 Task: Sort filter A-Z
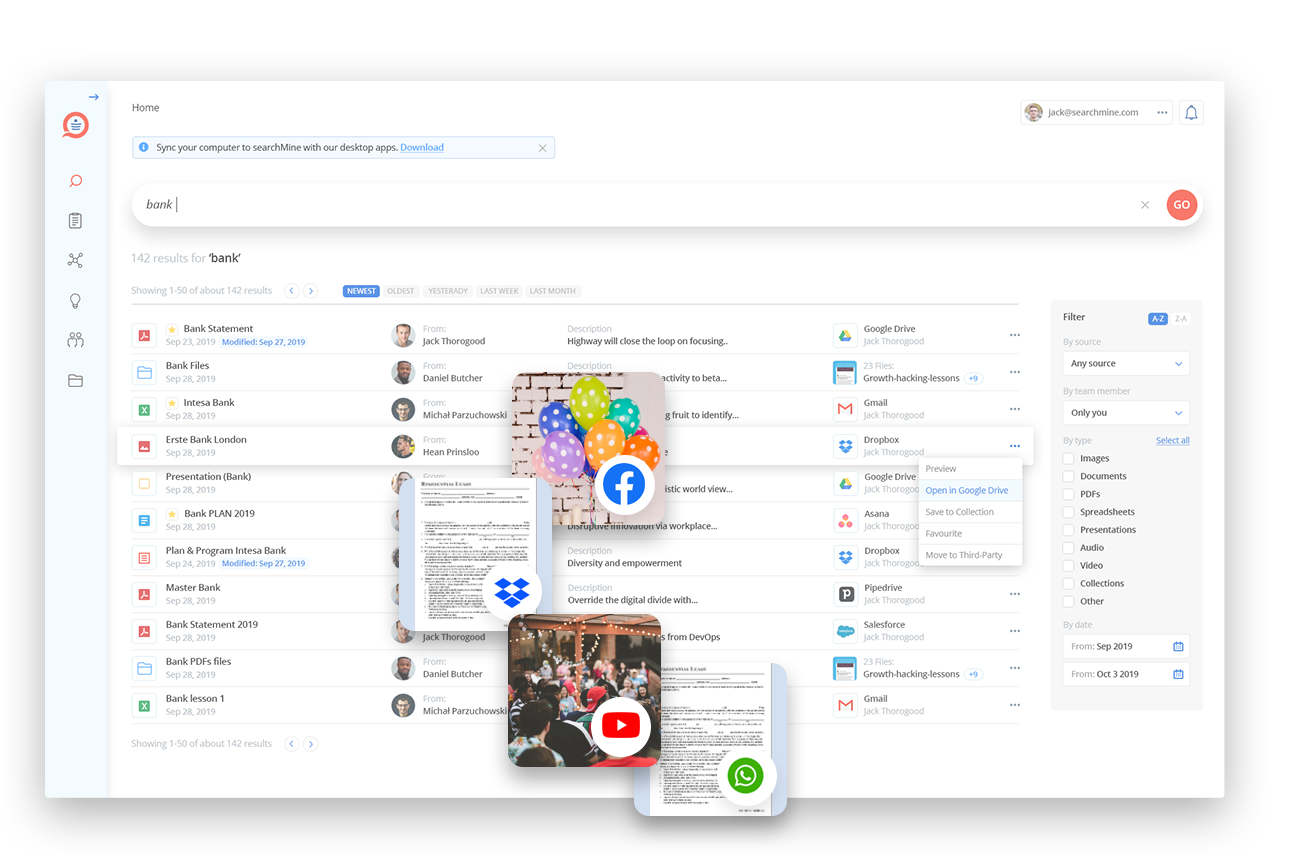tap(1158, 319)
